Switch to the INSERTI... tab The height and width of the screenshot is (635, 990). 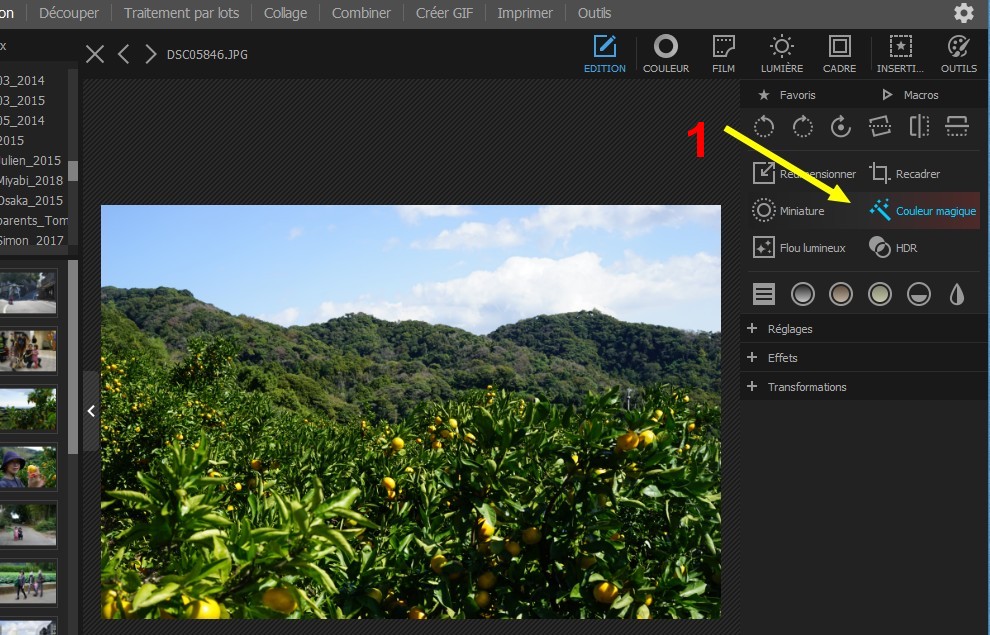tap(900, 54)
